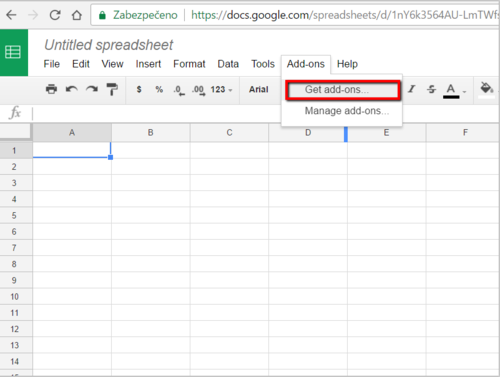Close the Add-ons menu
This screenshot has height=377, width=500.
click(306, 64)
